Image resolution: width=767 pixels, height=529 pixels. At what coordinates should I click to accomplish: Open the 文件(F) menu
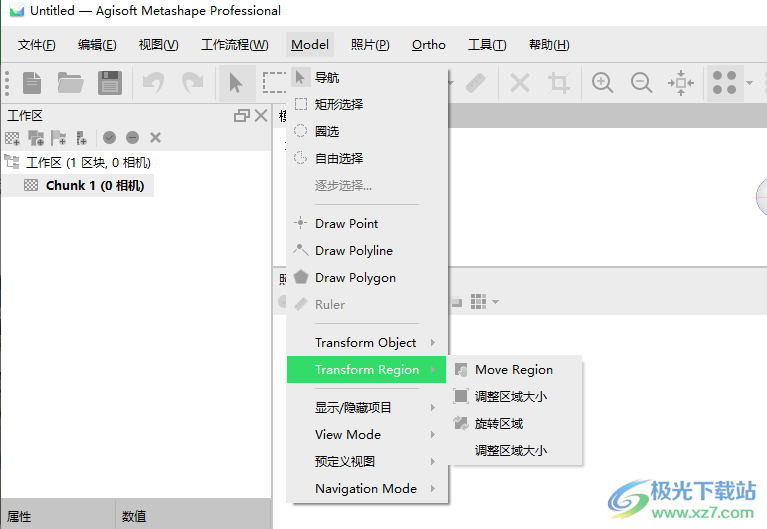tap(37, 45)
